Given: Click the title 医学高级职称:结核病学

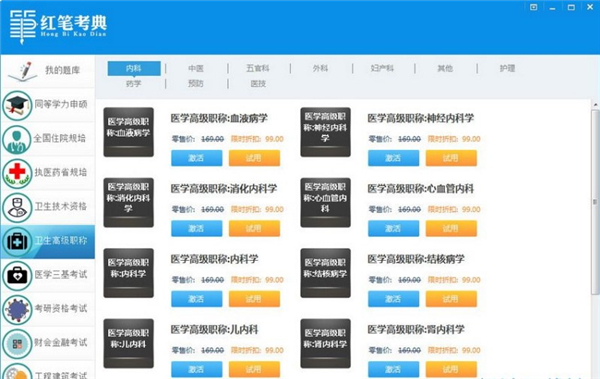Looking at the screenshot, I should pyautogui.click(x=416, y=259).
